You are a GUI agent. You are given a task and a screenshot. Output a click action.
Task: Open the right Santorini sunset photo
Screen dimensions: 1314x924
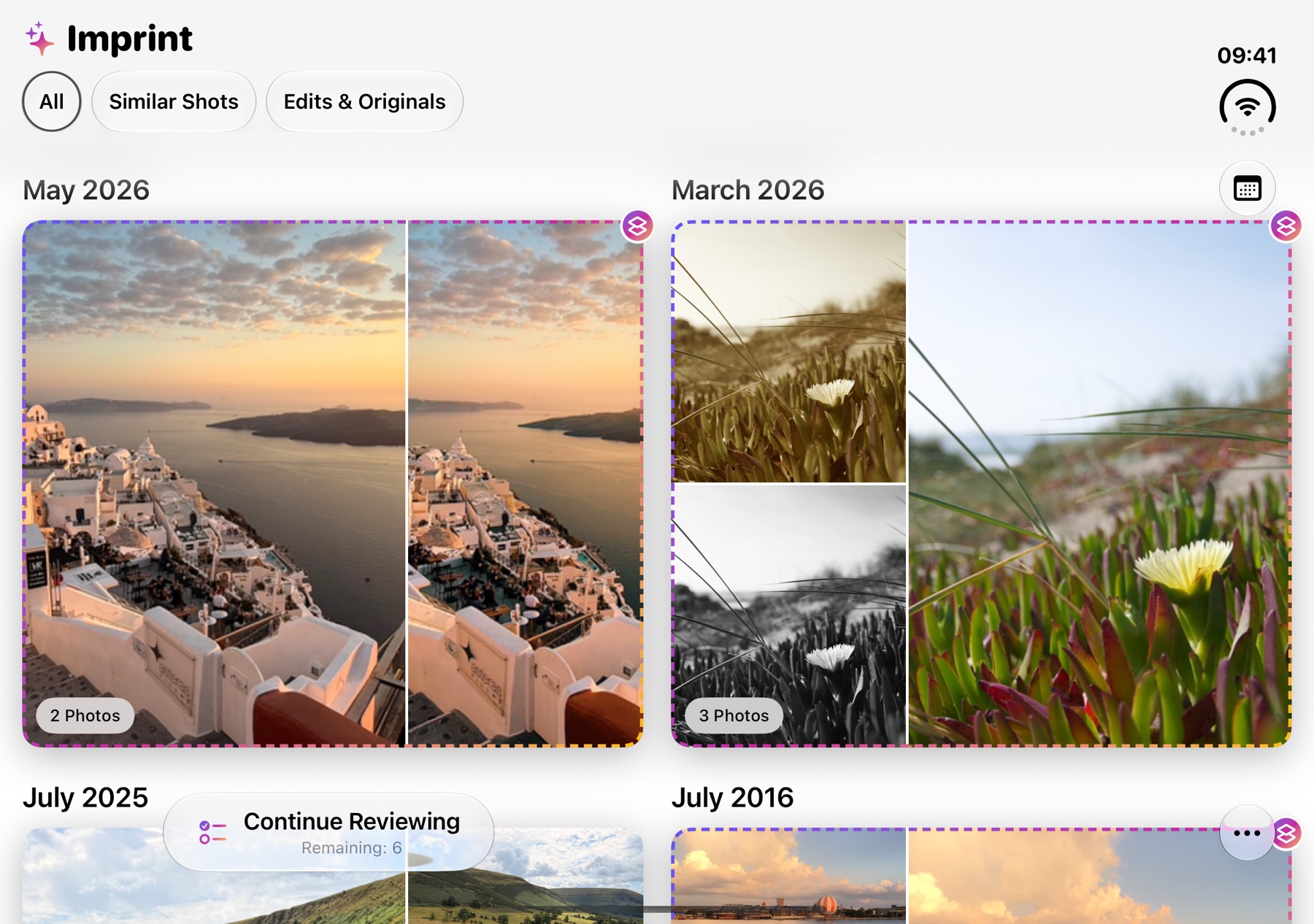point(525,483)
